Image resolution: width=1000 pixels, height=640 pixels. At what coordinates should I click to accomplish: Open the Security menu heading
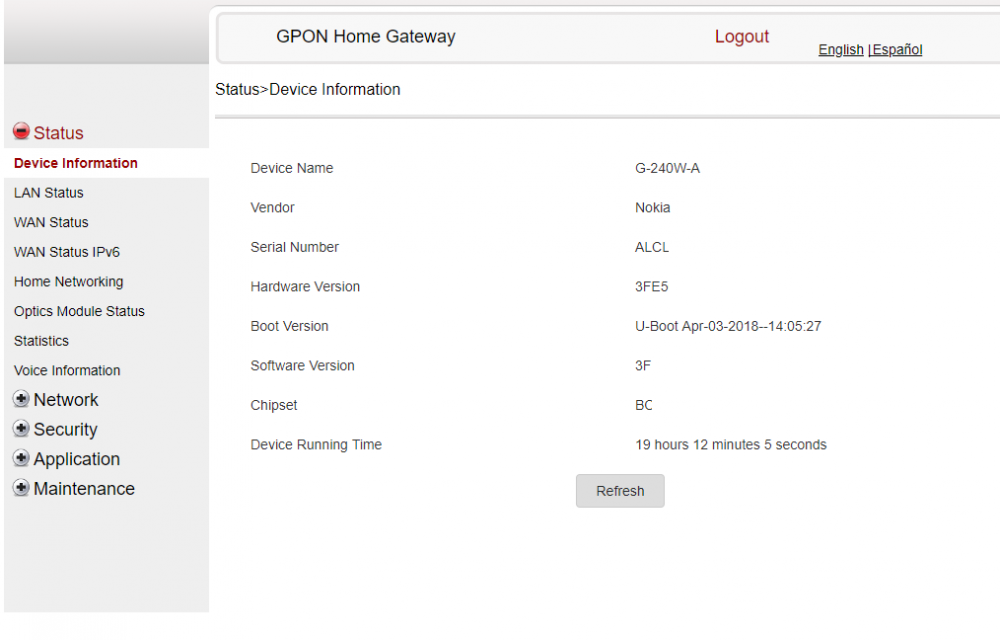click(66, 430)
